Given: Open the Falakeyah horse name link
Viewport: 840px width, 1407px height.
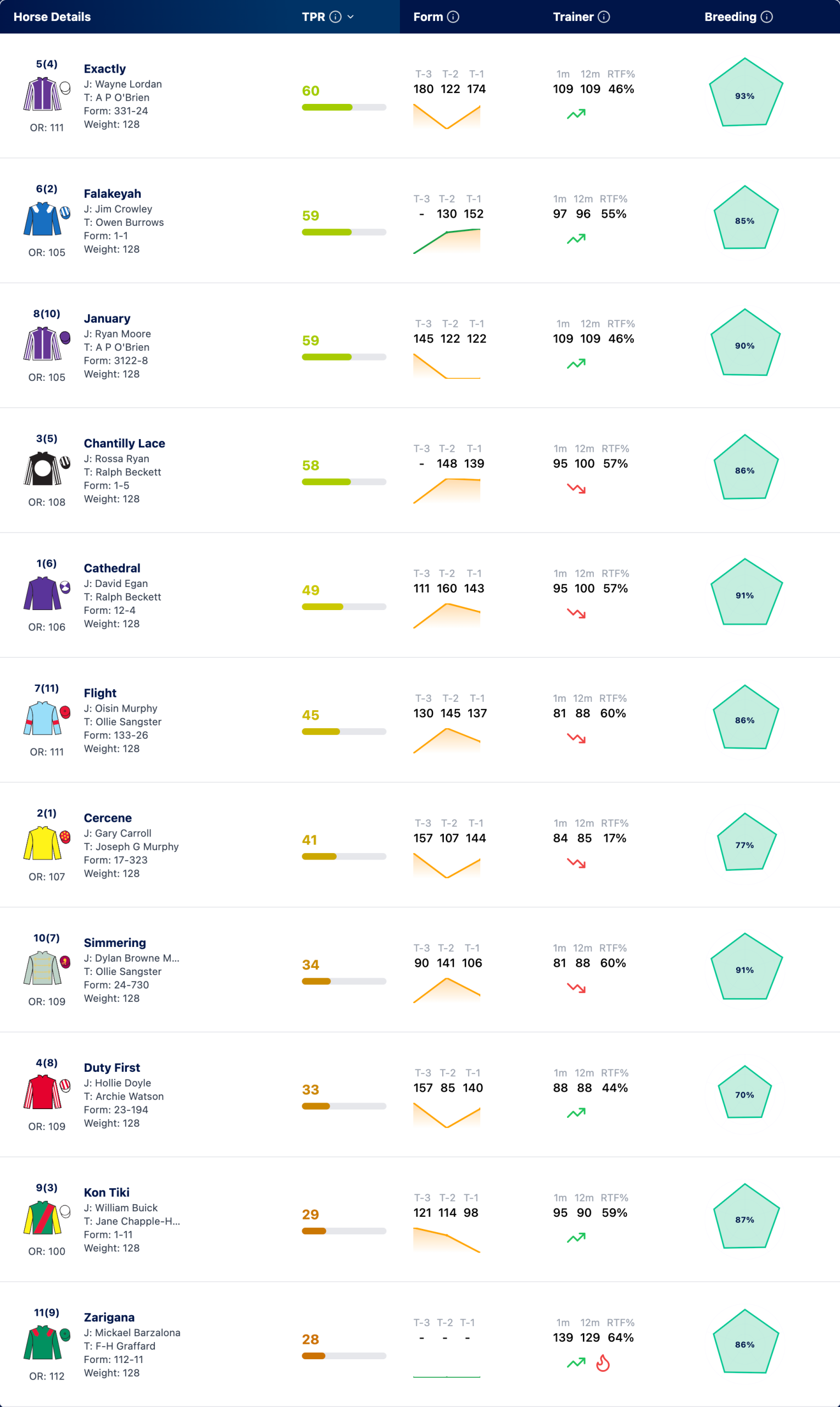Looking at the screenshot, I should click(x=112, y=193).
